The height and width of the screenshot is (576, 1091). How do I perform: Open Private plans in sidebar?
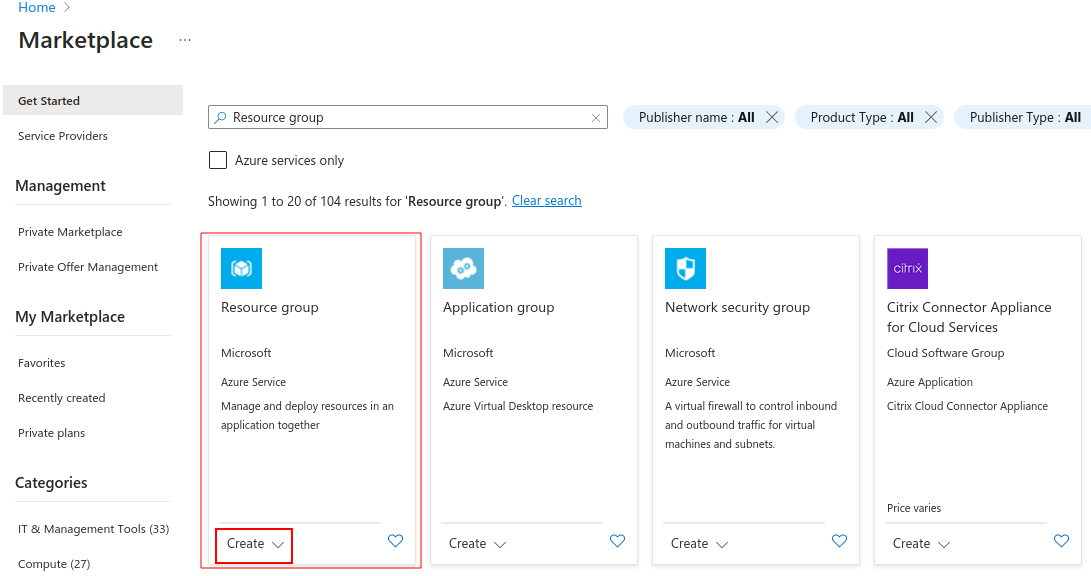(x=51, y=433)
